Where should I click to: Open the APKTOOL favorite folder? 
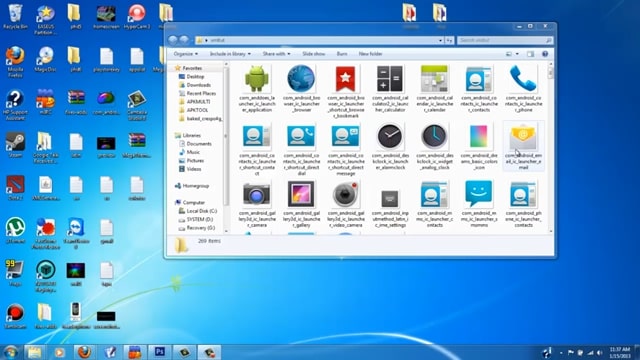click(193, 110)
